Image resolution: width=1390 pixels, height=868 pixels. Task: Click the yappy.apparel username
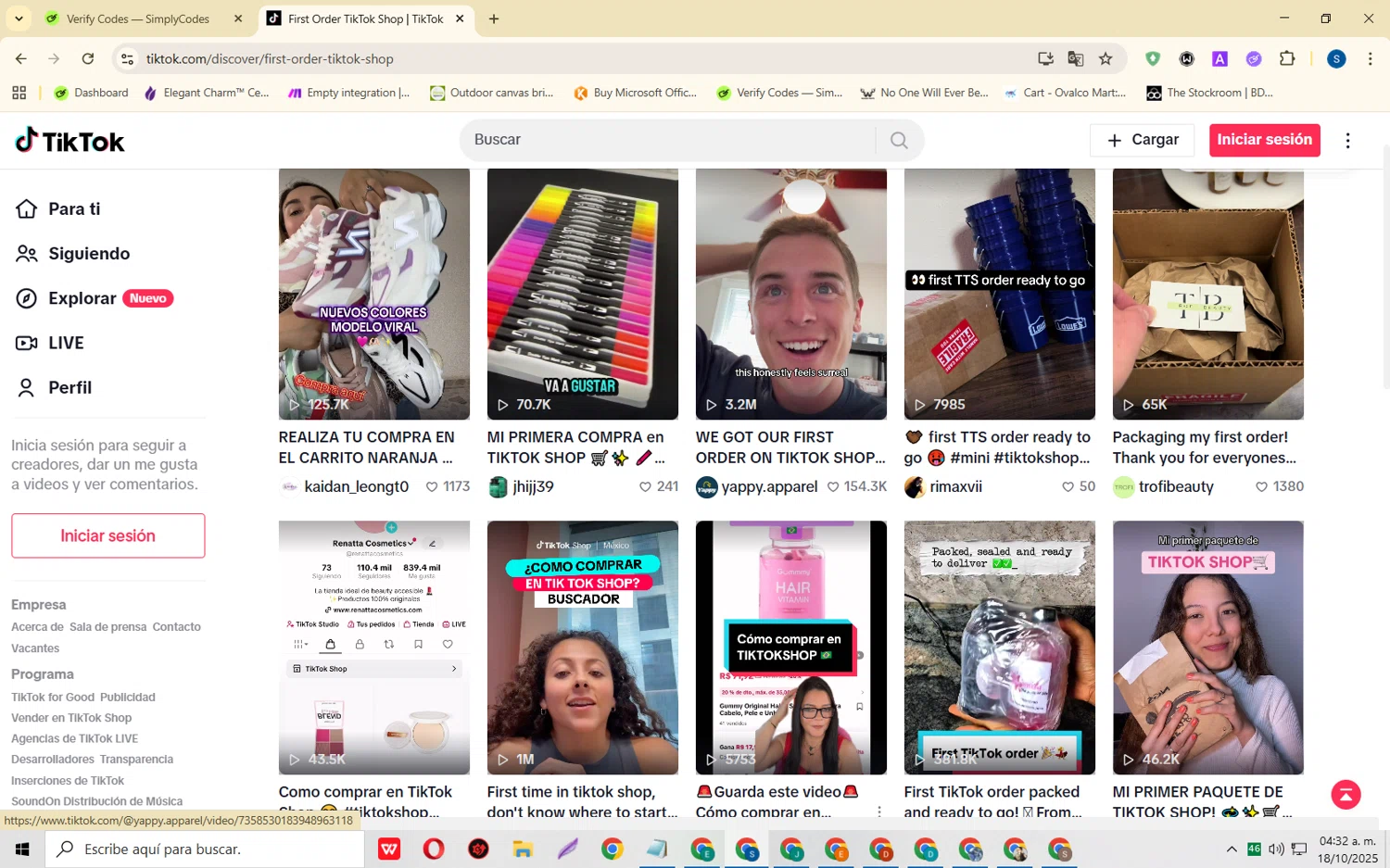tap(769, 486)
